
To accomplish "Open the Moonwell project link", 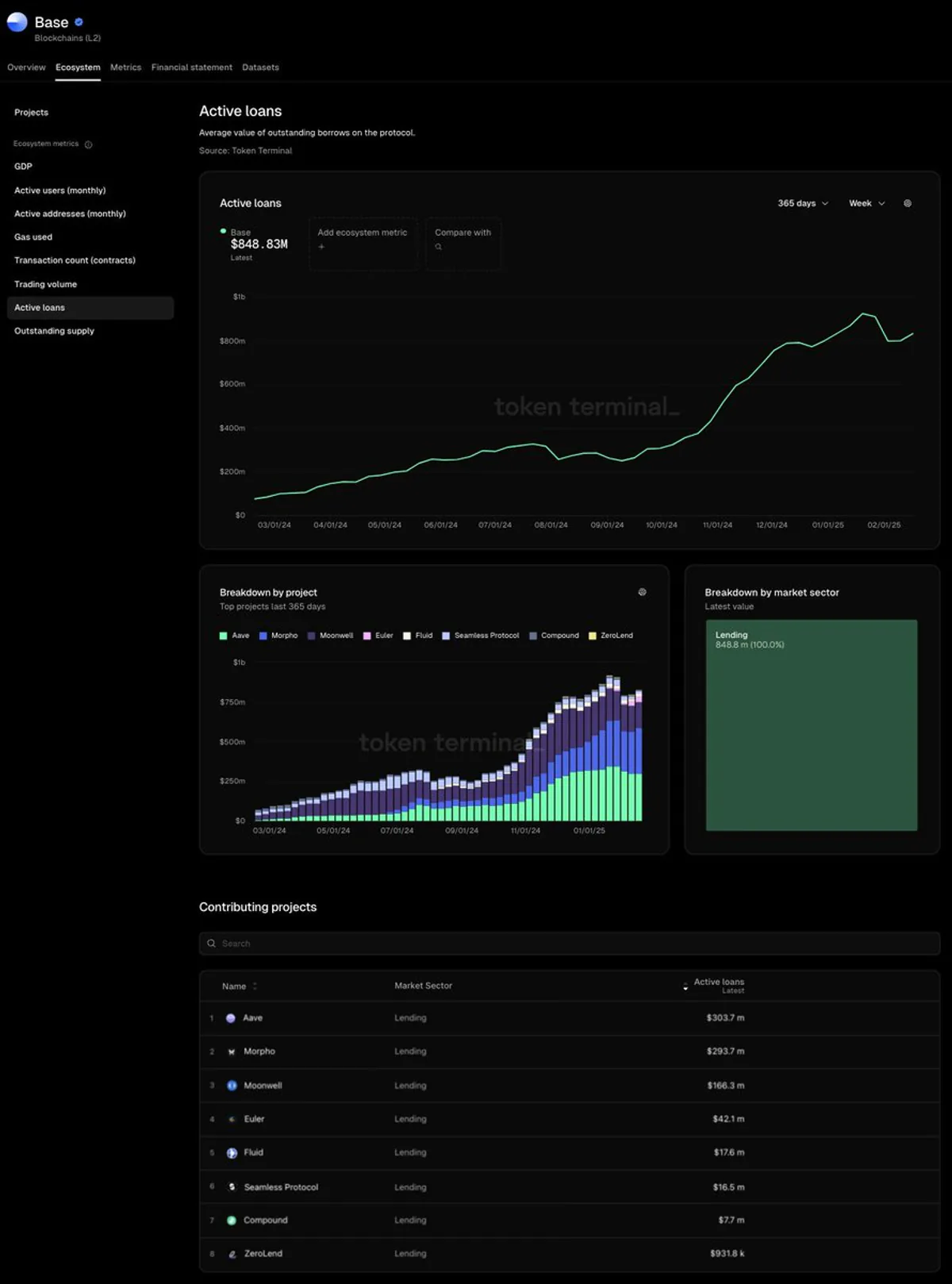I will click(263, 1086).
